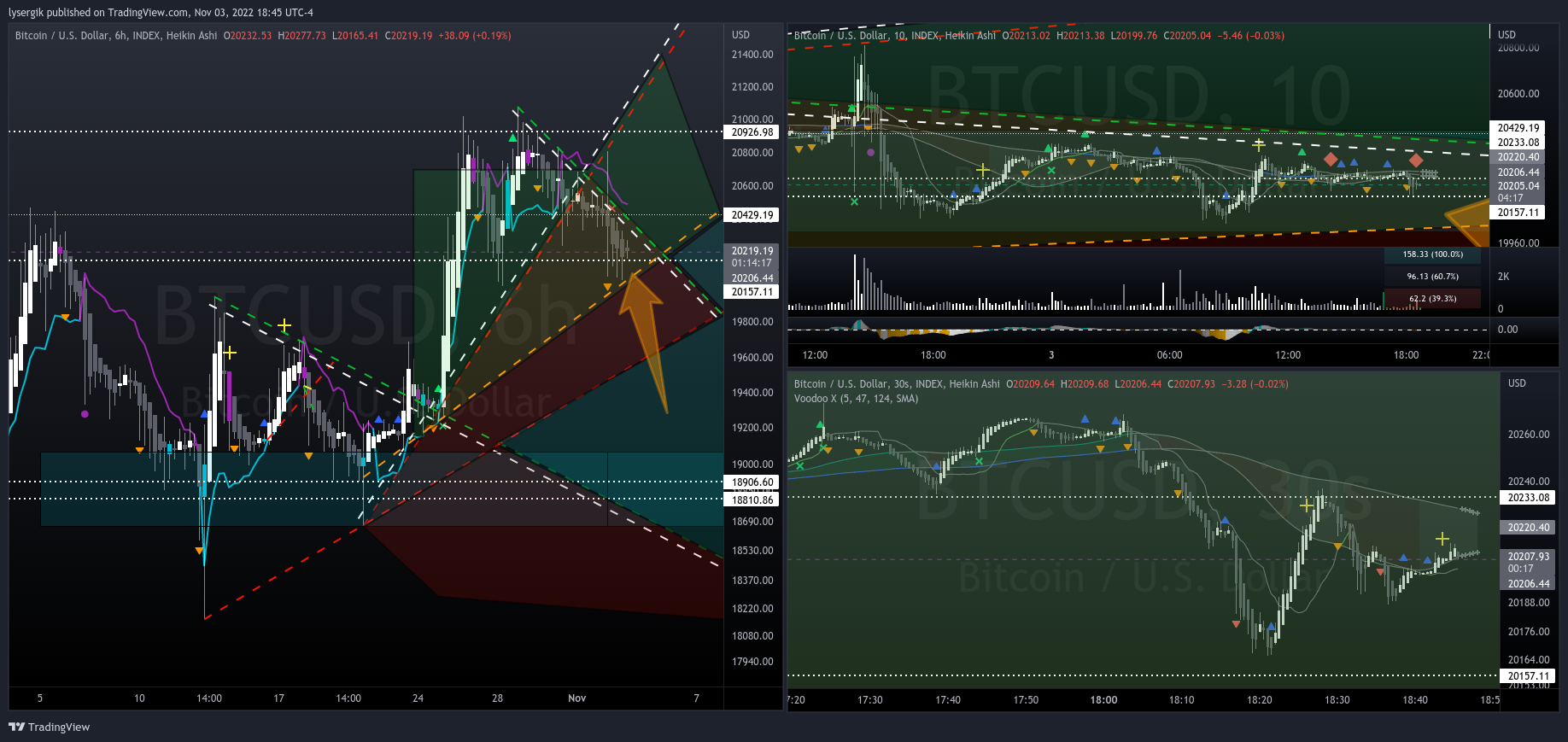
Task: Click the 20233.08 price label on 30s chart
Action: point(1528,498)
